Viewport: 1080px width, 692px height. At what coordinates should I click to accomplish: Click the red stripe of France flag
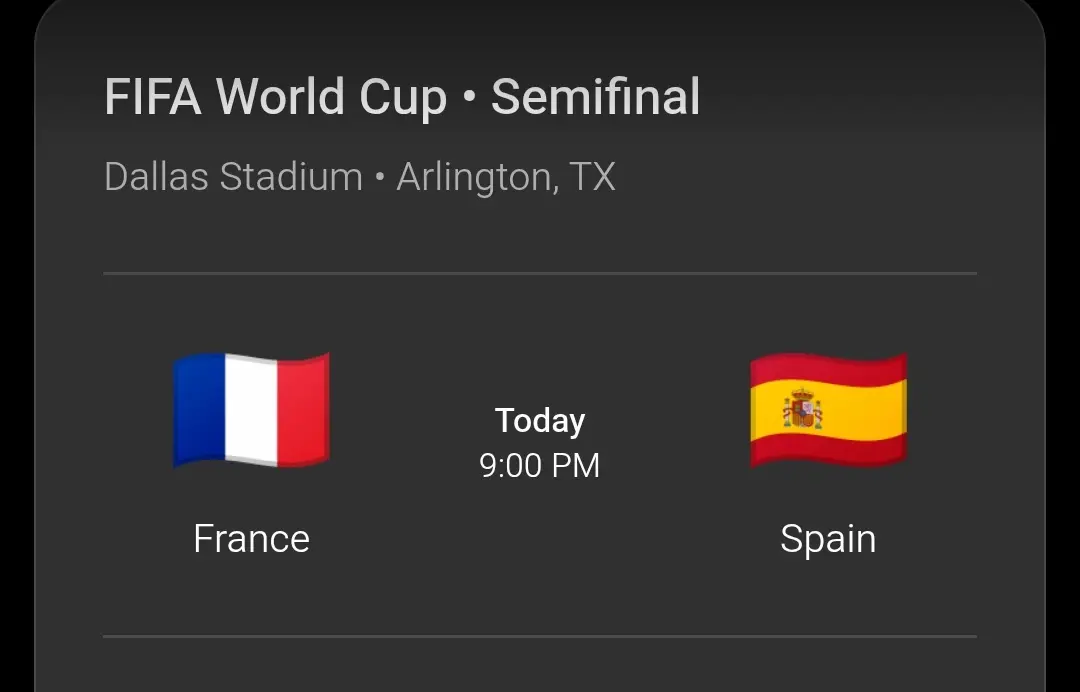coord(303,410)
